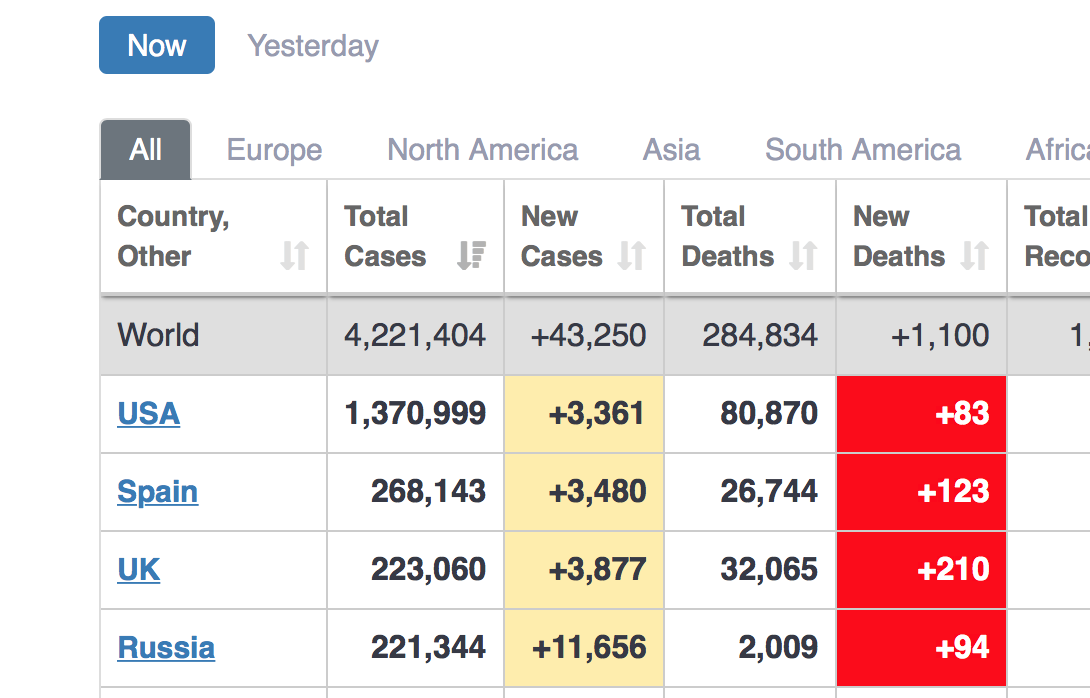Screen dimensions: 1090x698
Task: Filter table to Asia tab
Action: pos(671,150)
